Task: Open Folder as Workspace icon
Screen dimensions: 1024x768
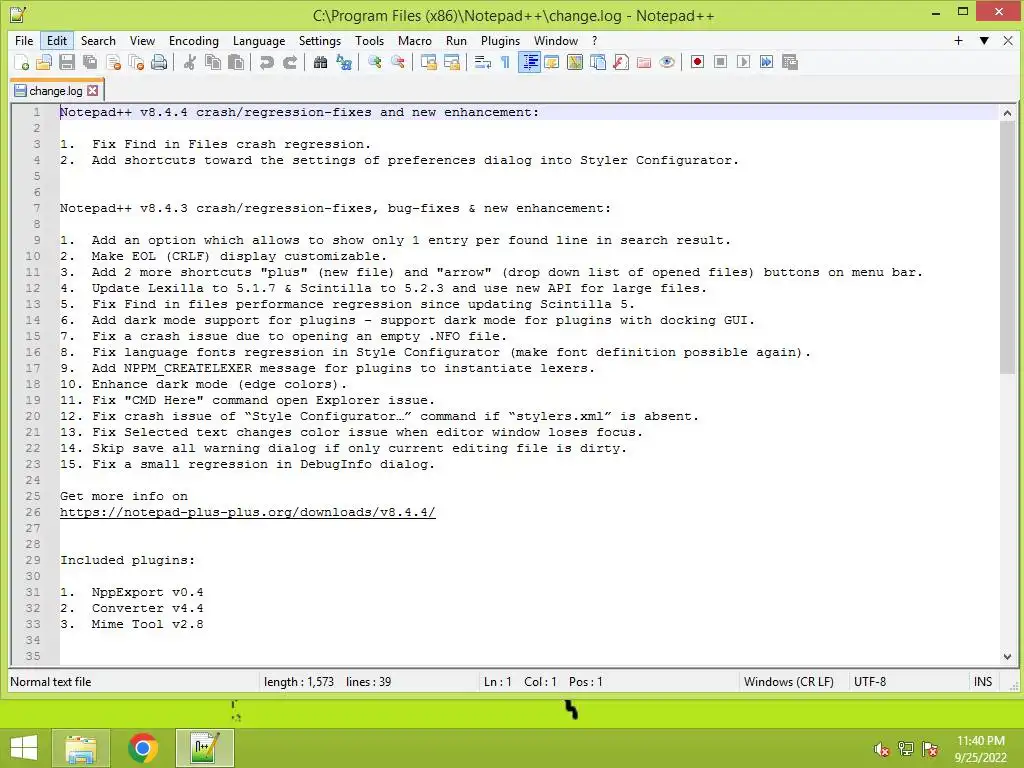Action: coord(644,62)
